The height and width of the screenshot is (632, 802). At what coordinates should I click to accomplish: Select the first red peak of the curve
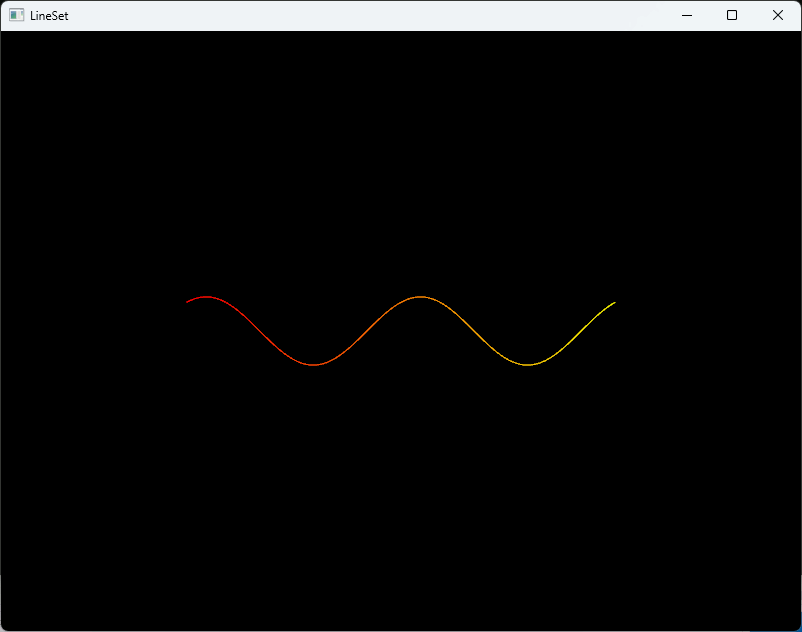(207, 296)
